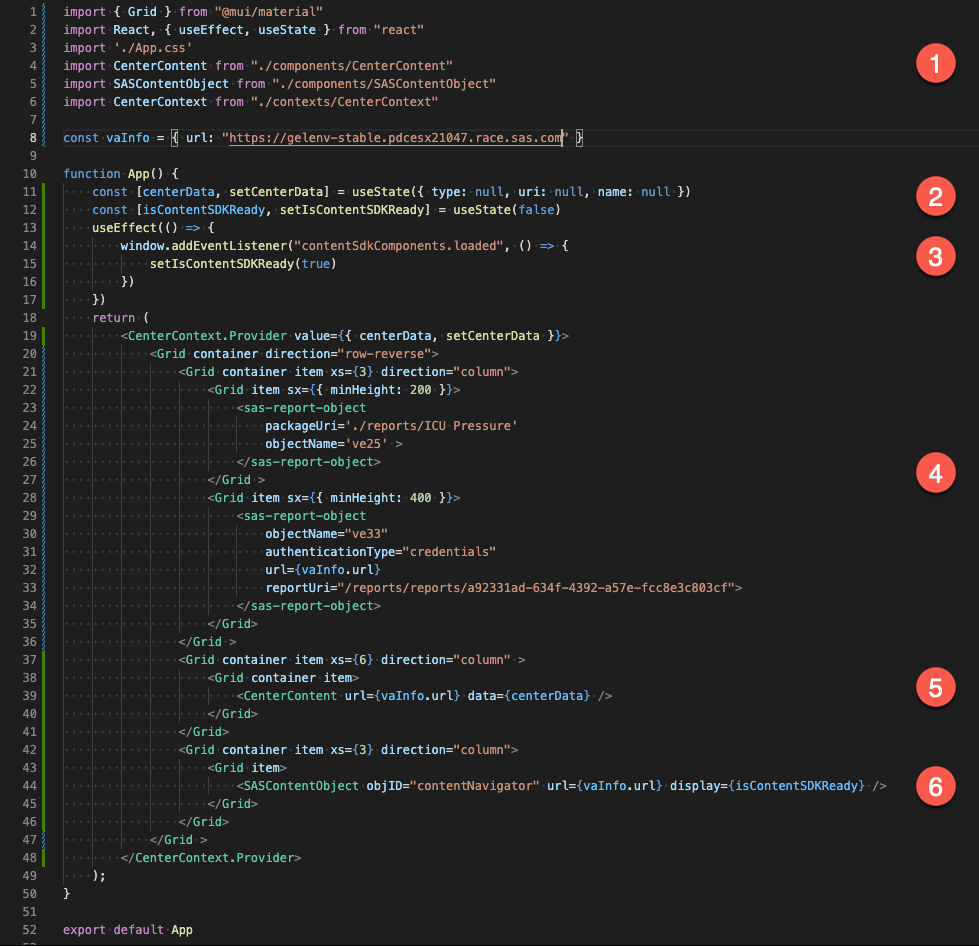Open the gelenv-stable URL link on line 8

pos(395,138)
